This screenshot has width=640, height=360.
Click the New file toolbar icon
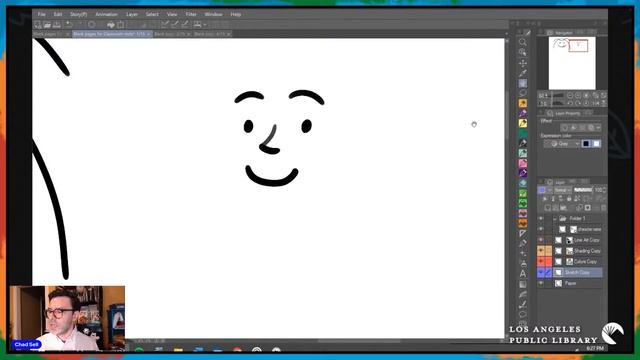click(38, 25)
